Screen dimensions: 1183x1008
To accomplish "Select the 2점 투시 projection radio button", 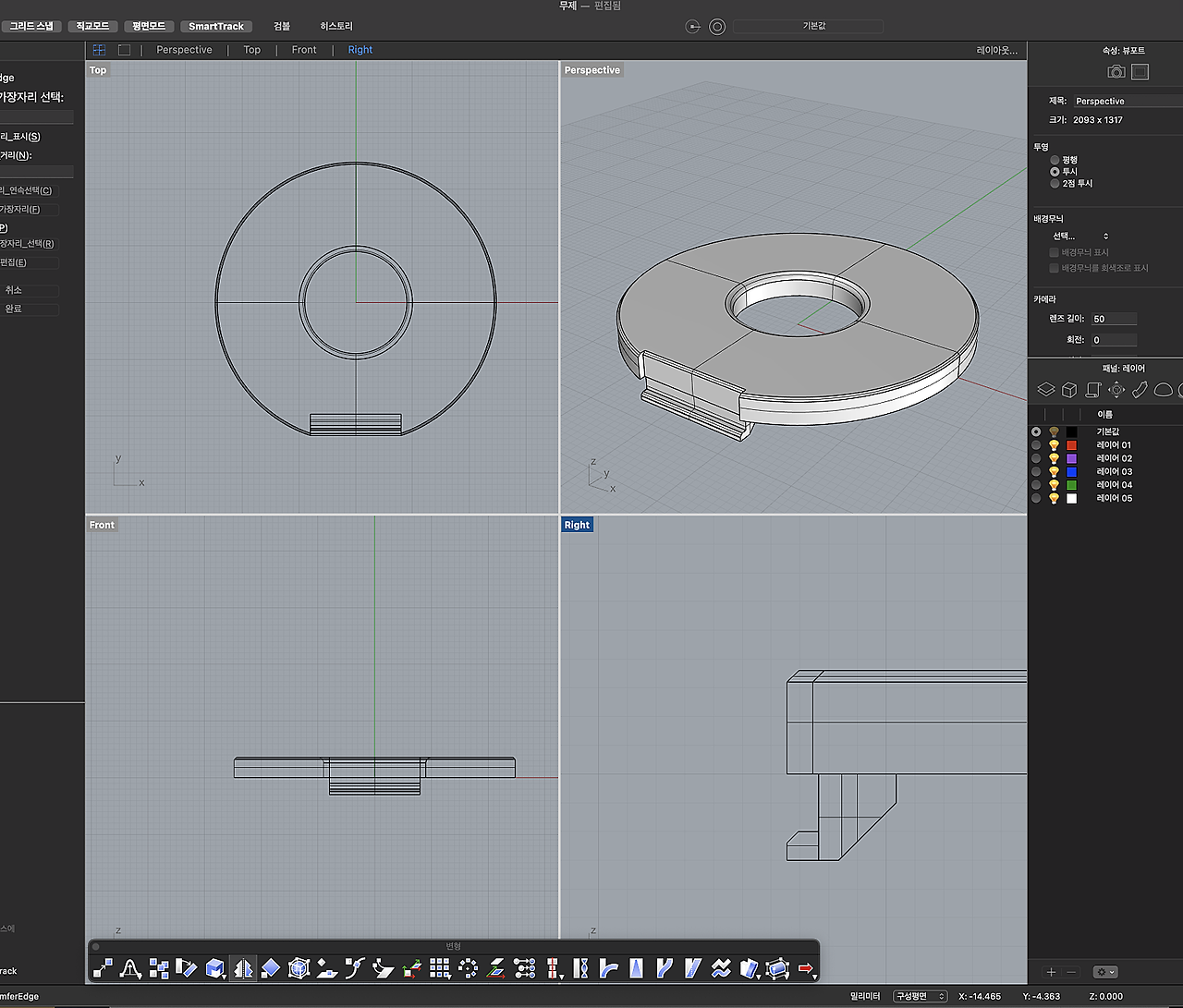I will (x=1055, y=184).
